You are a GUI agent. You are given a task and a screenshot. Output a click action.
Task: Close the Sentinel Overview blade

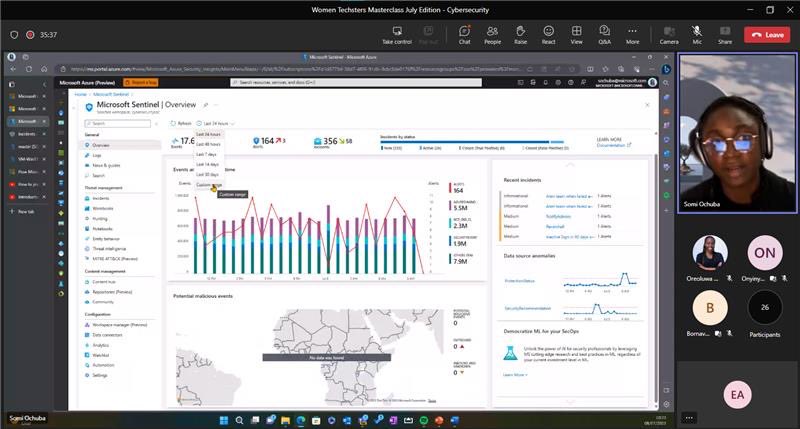click(647, 105)
